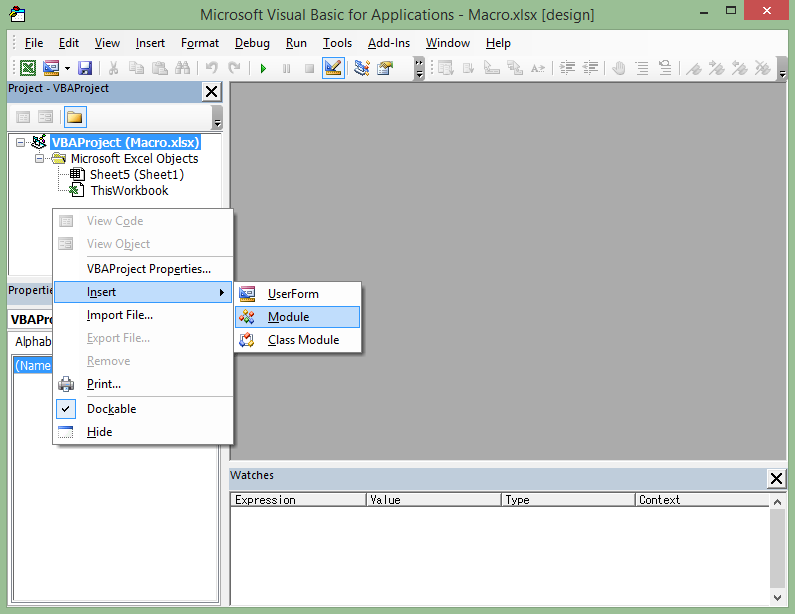Click the Next Bookmark icon
The image size is (795, 614).
(716, 68)
